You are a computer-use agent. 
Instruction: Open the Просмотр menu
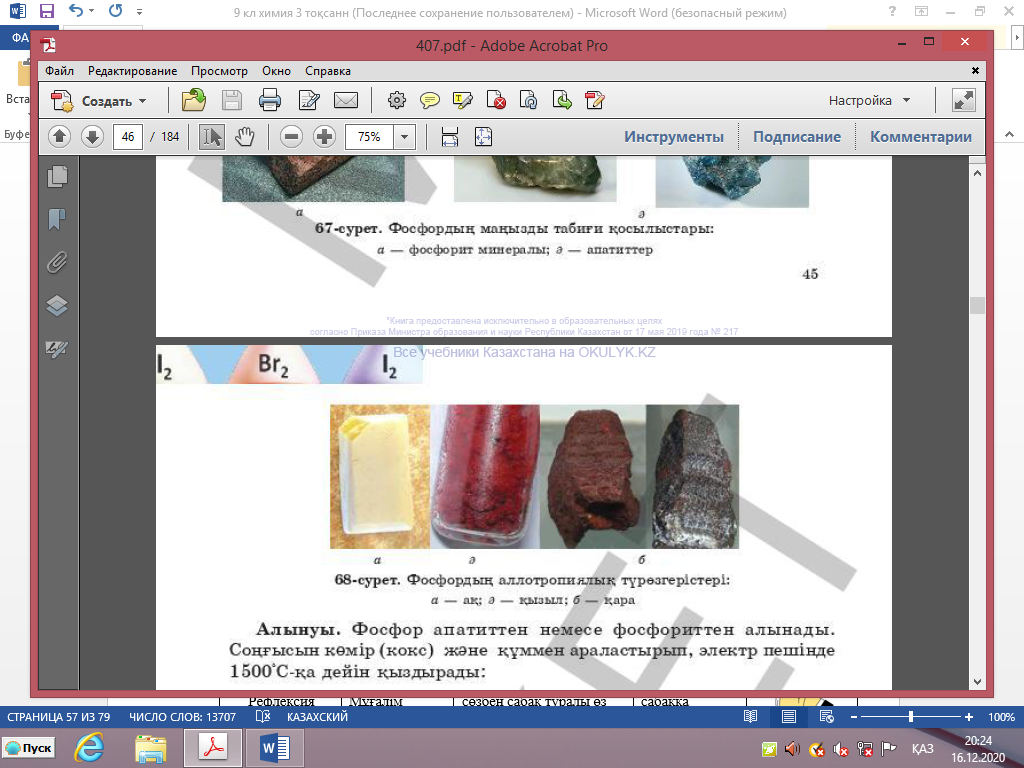tap(219, 71)
